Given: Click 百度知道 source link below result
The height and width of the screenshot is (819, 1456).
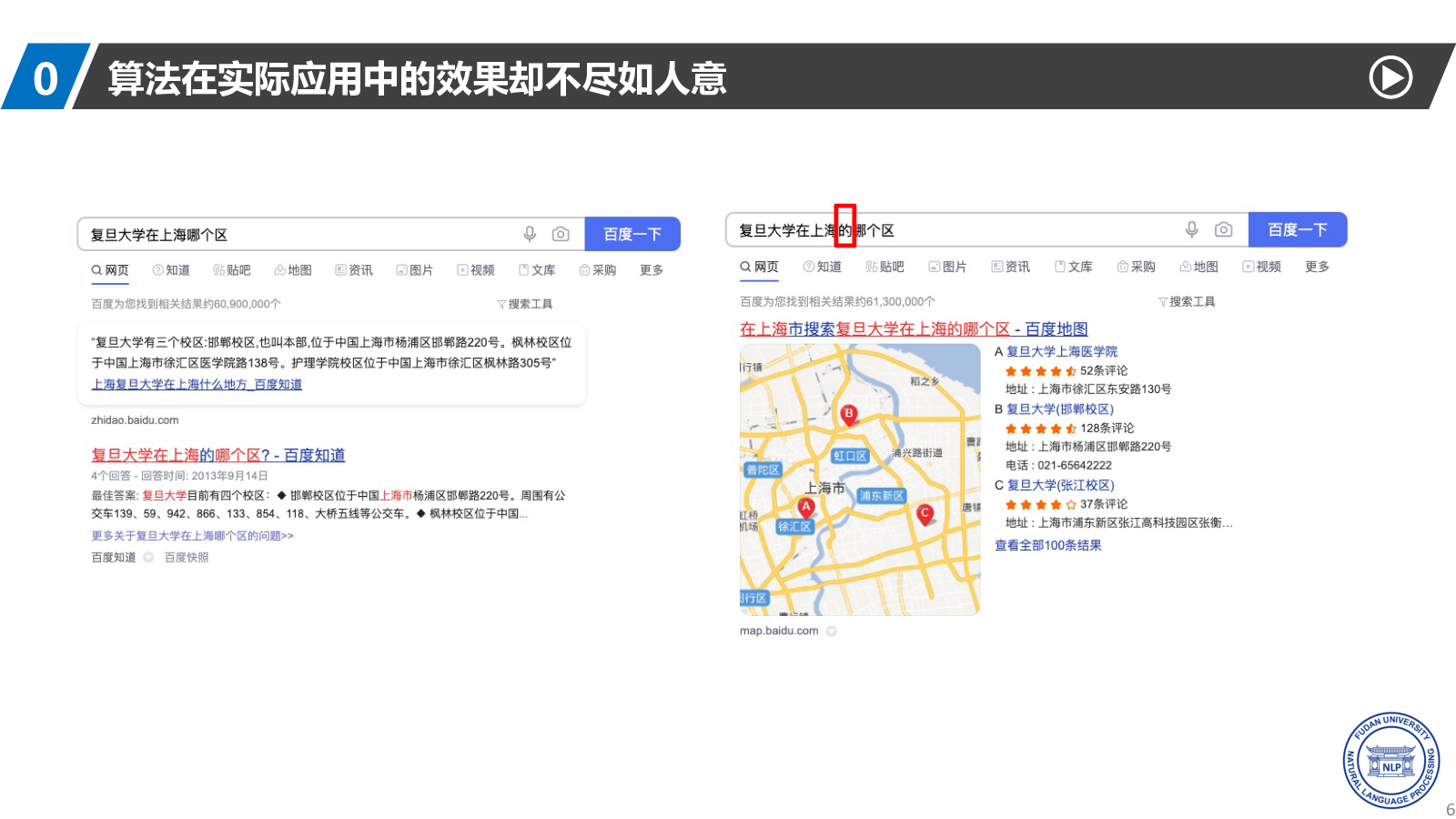Looking at the screenshot, I should tap(114, 558).
